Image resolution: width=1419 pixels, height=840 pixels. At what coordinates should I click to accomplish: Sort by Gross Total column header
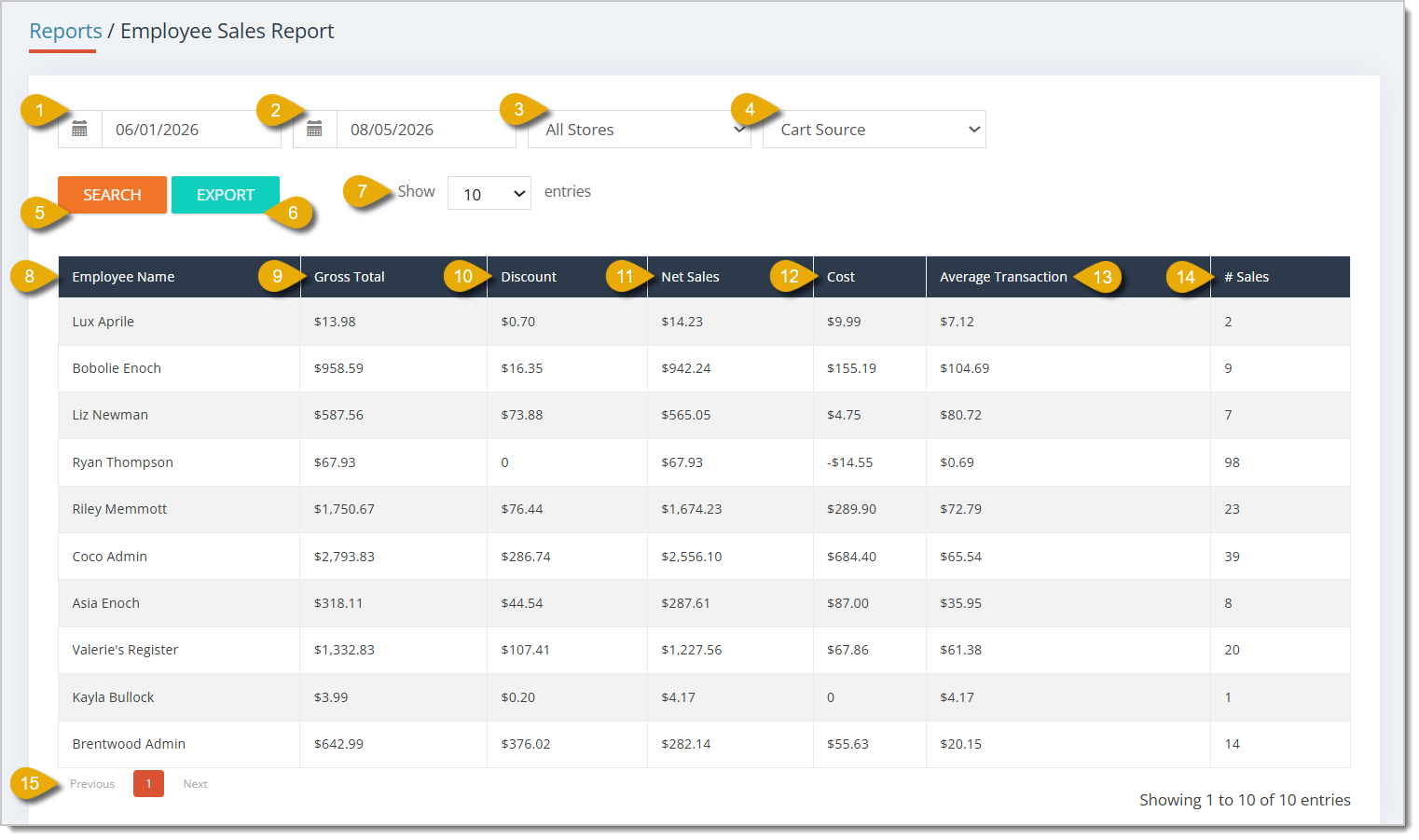(393, 277)
